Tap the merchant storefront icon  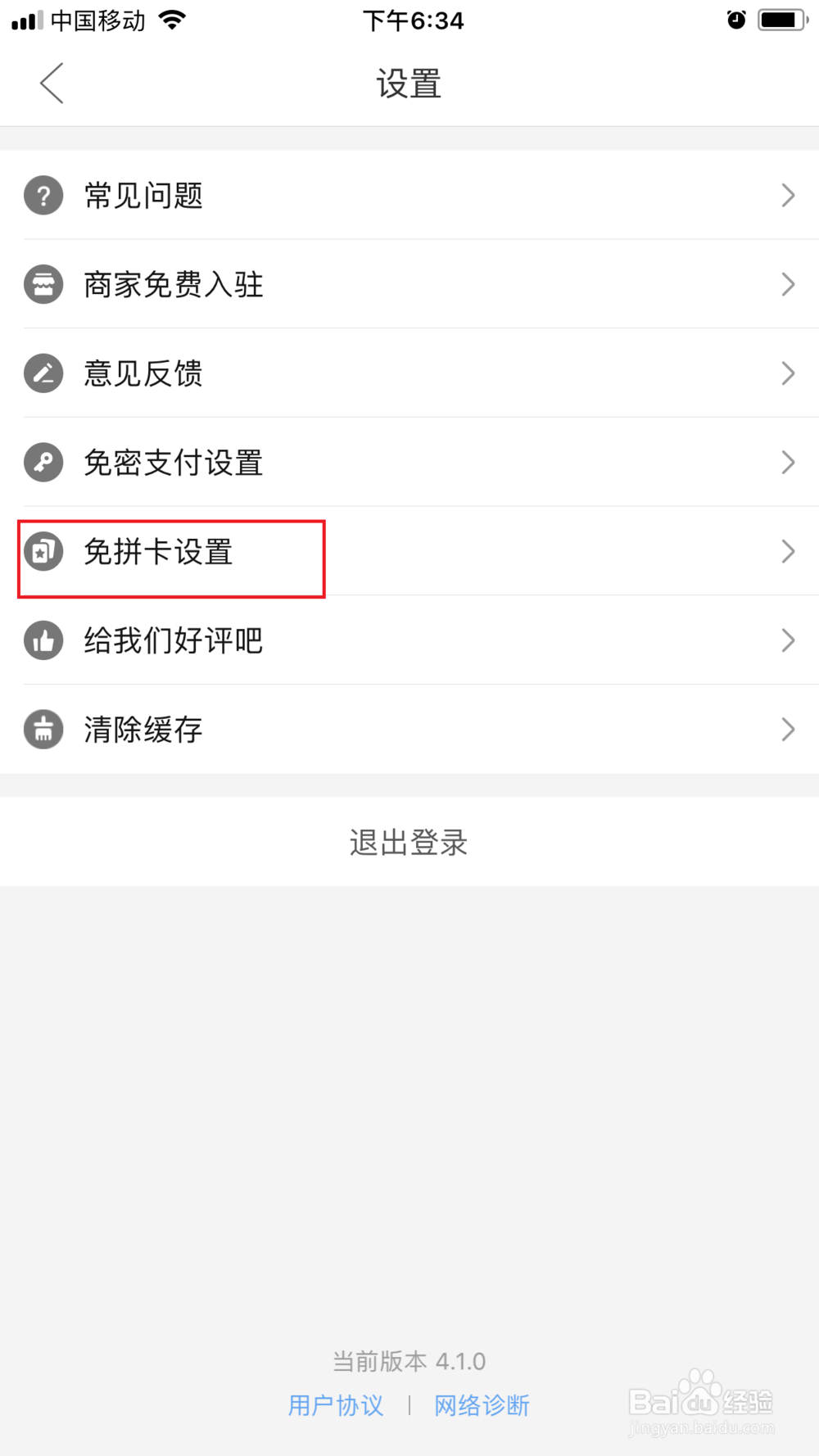[43, 285]
